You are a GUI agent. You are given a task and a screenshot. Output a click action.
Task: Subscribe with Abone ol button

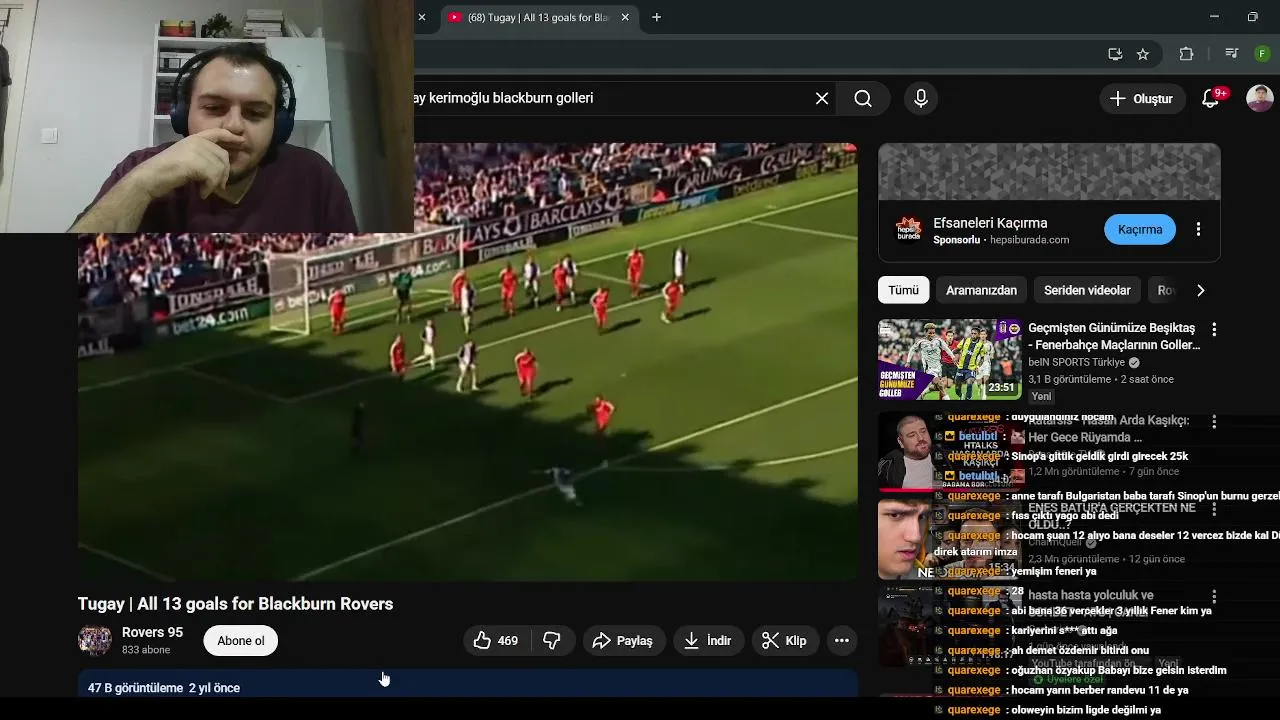tap(241, 641)
